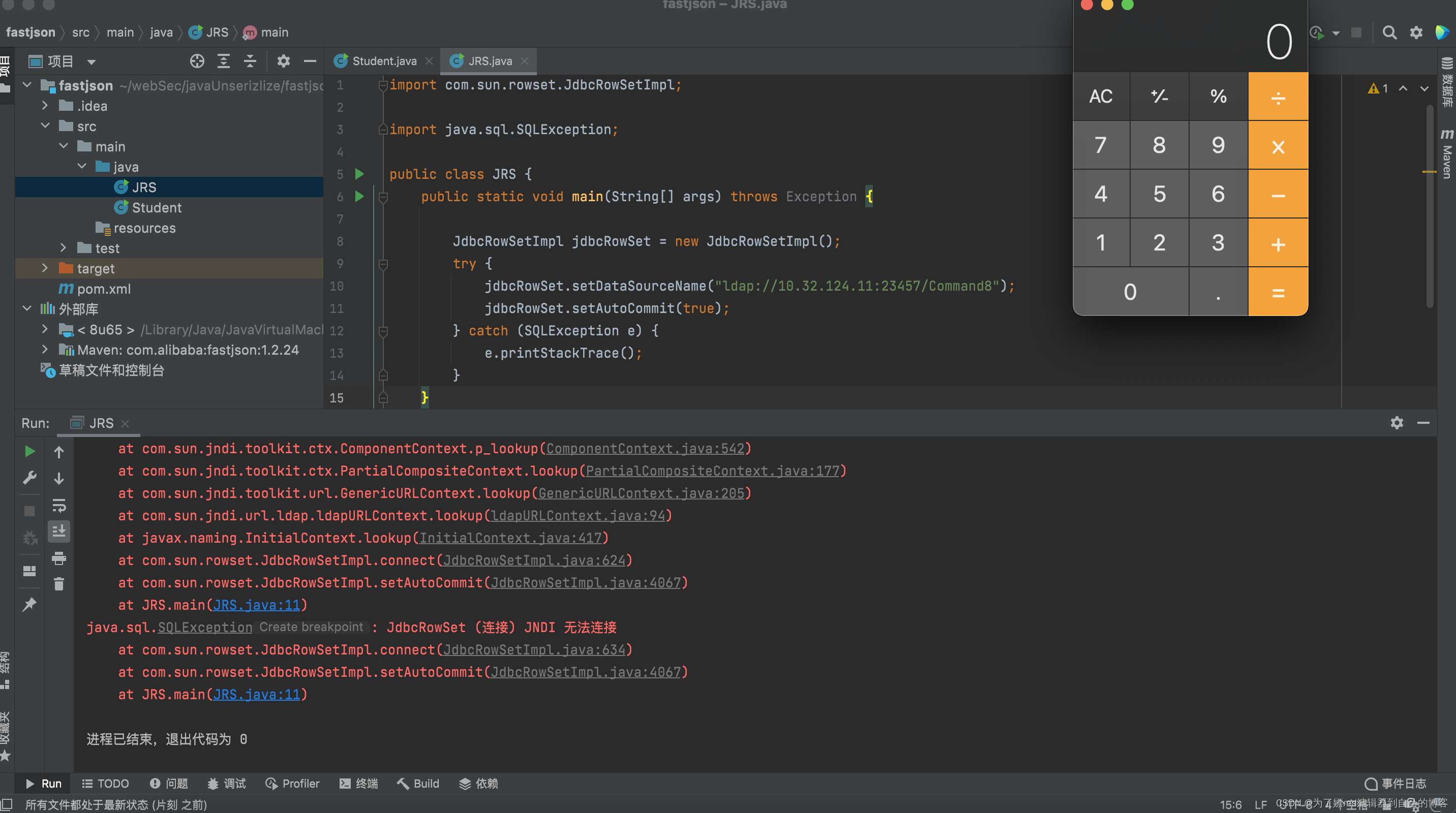This screenshot has width=1456, height=813.
Task: Collapse the main folder
Action: click(64, 146)
